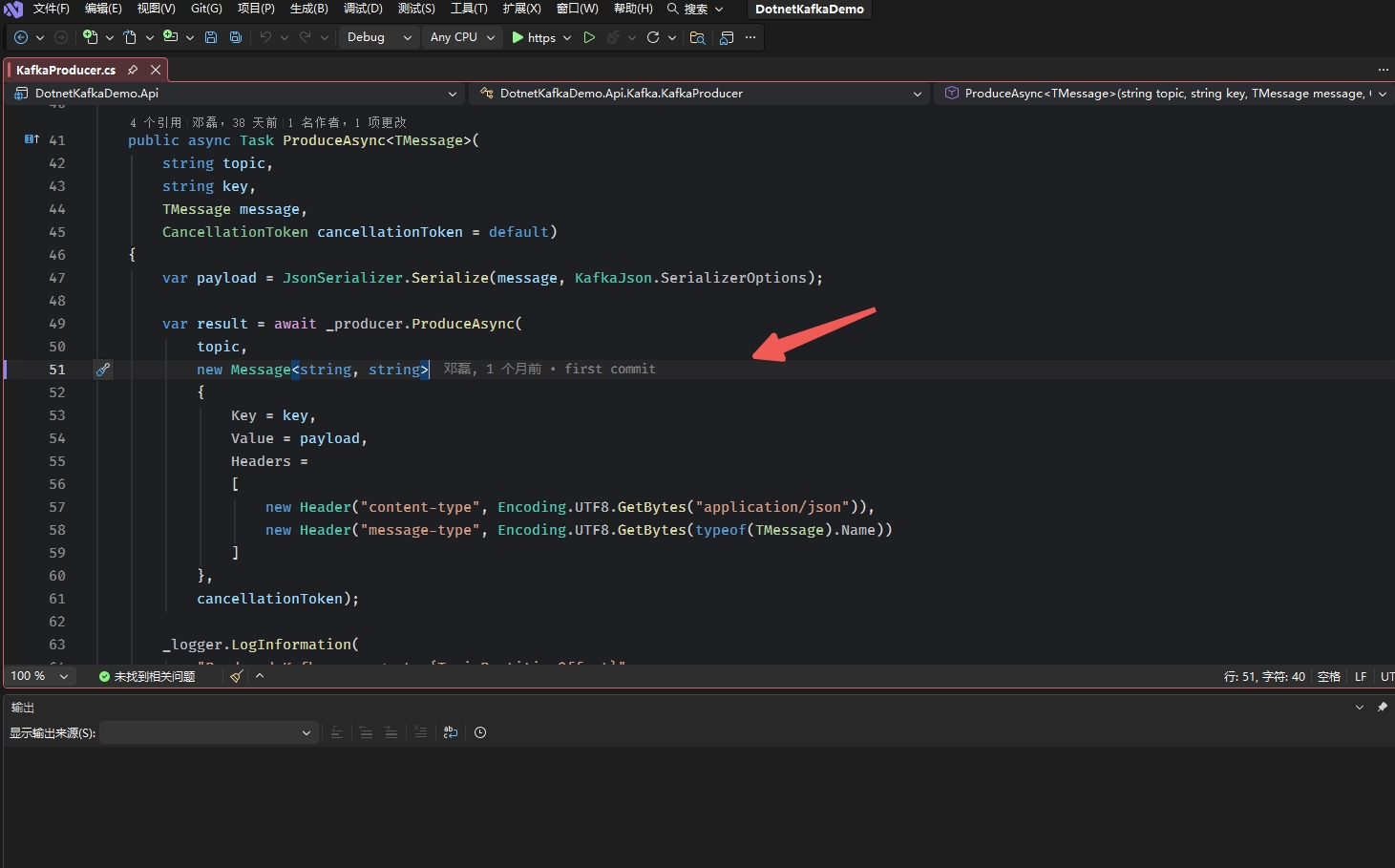Open the 调试(D) menu

coord(363,9)
